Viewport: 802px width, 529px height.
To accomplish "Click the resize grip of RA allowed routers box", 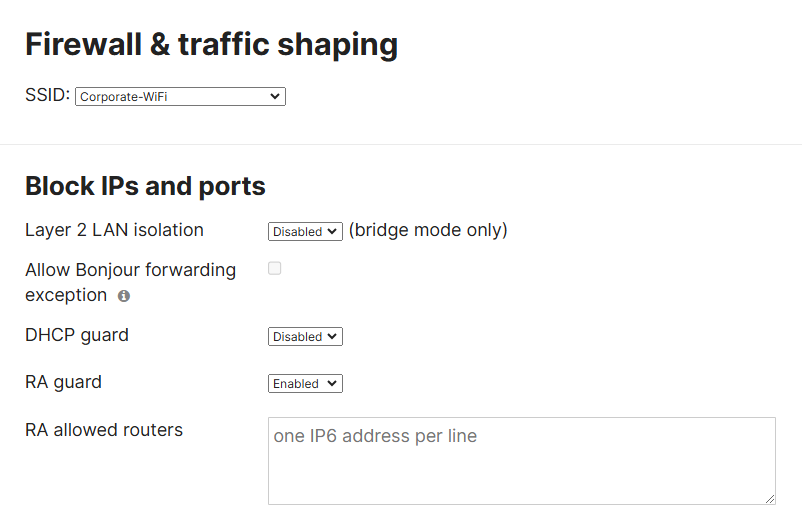I will click(770, 499).
